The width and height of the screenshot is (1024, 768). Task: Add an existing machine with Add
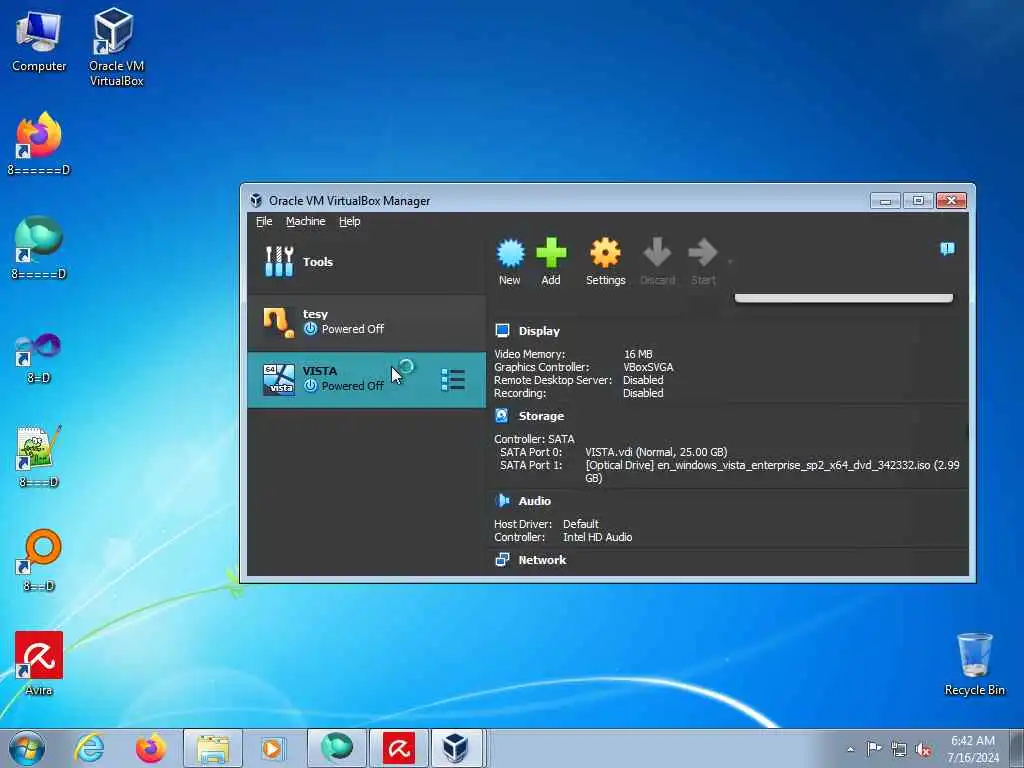point(551,262)
